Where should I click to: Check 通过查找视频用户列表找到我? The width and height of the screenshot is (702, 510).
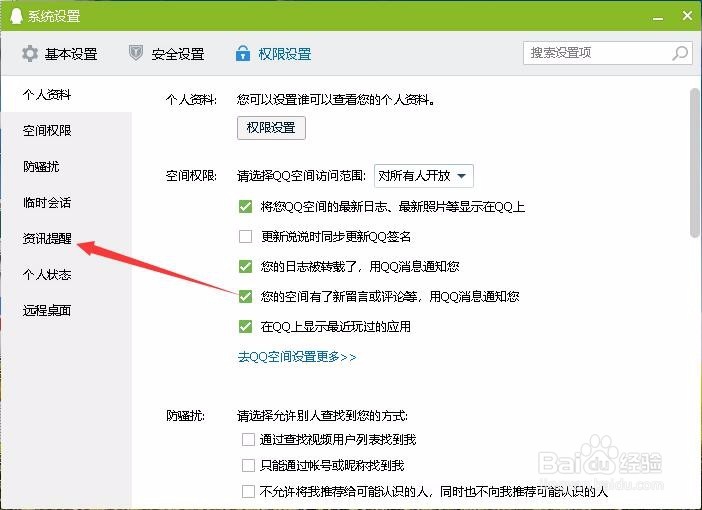tap(248, 439)
